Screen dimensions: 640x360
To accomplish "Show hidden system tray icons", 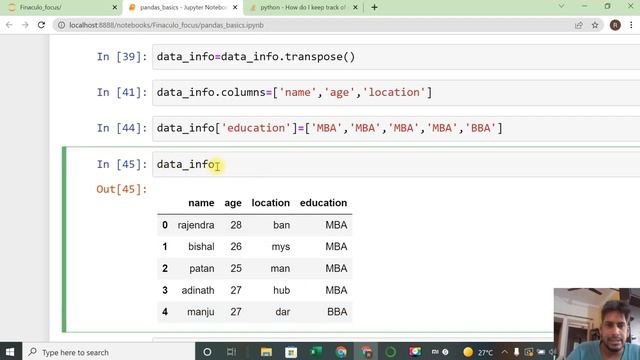I will pyautogui.click(x=504, y=352).
